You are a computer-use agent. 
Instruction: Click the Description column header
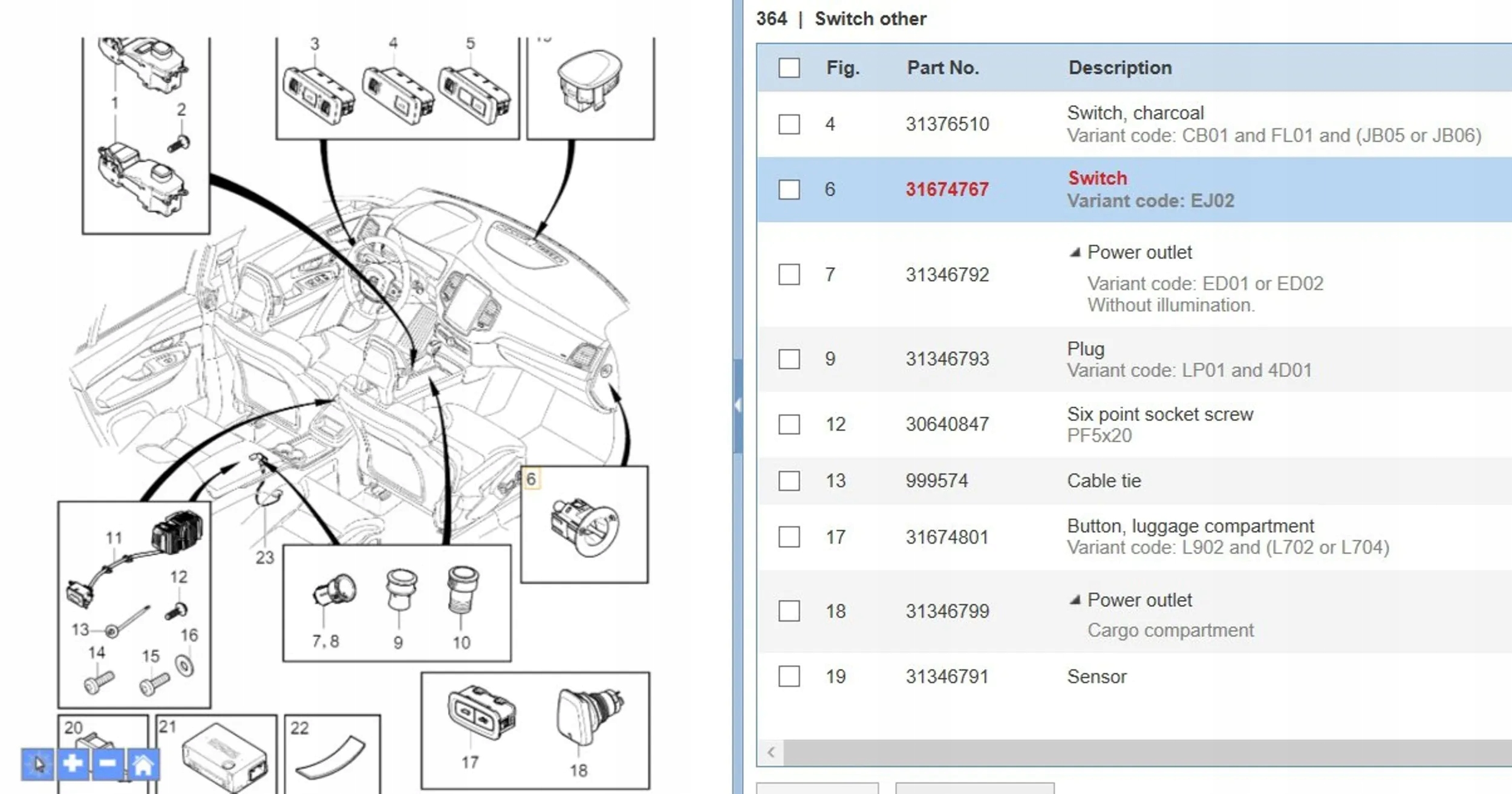(x=1119, y=68)
